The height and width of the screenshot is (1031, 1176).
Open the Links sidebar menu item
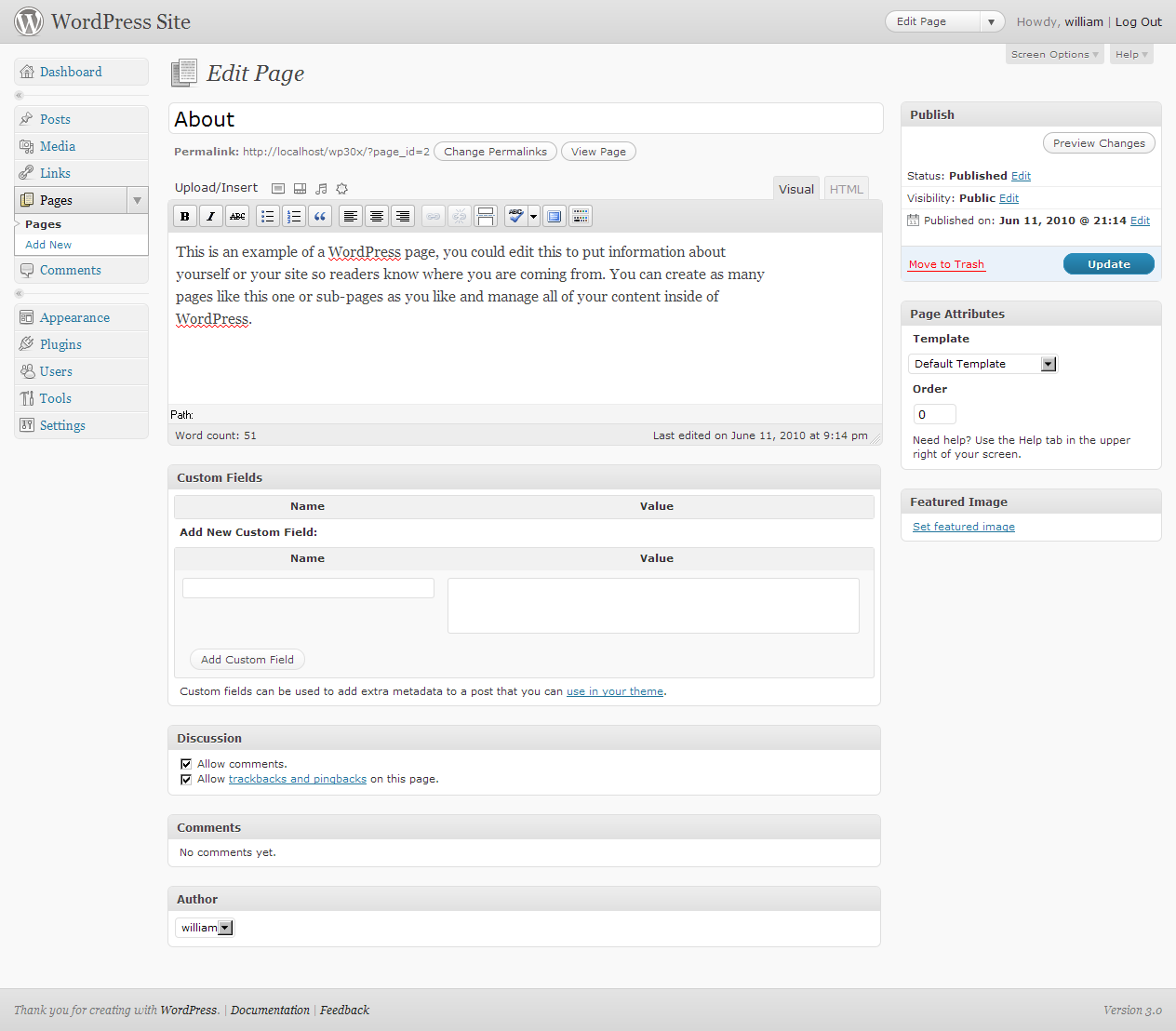(81, 173)
